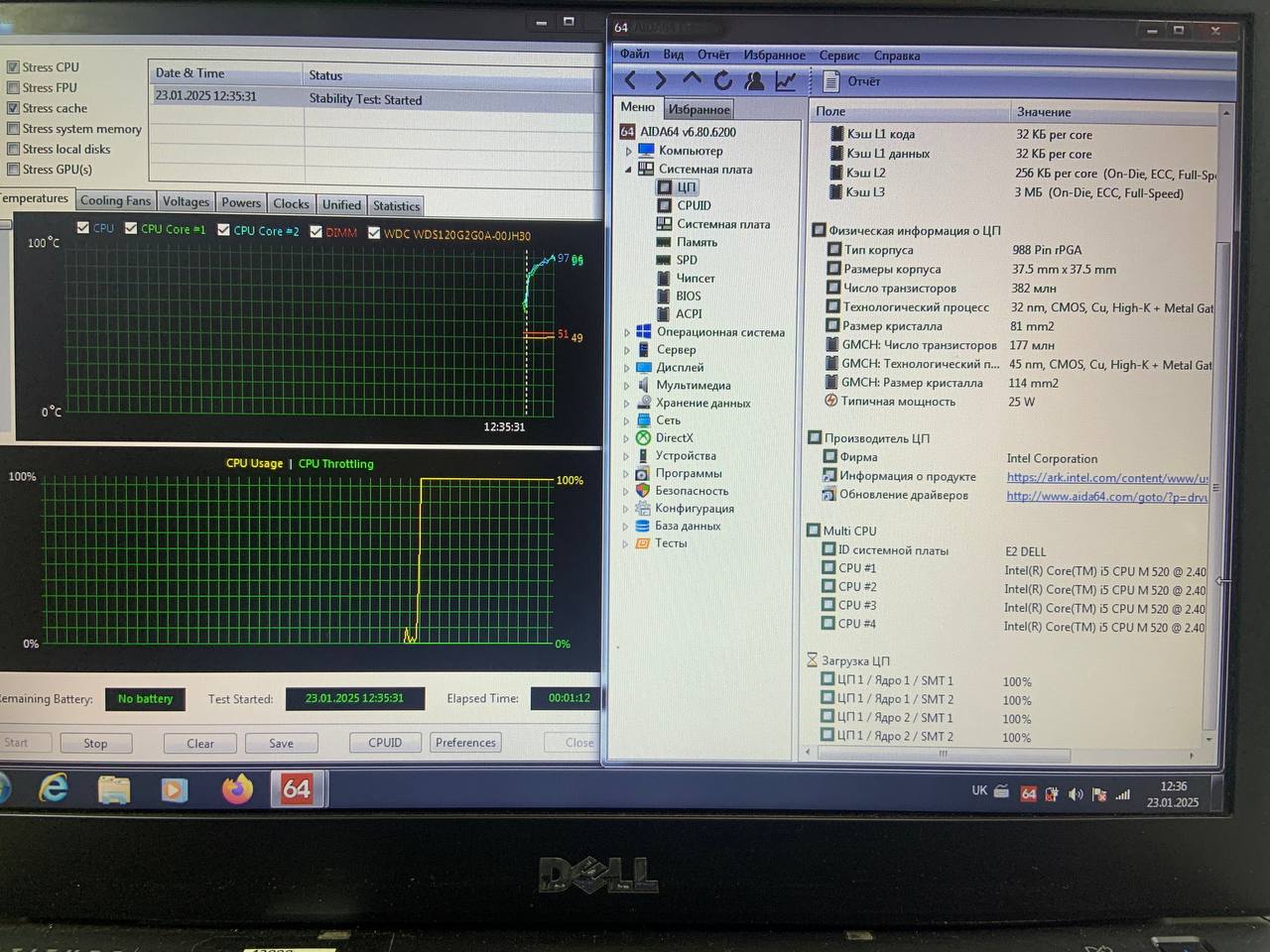Switch to the Voltages tab
Viewport: 1270px width, 952px height.
point(186,201)
